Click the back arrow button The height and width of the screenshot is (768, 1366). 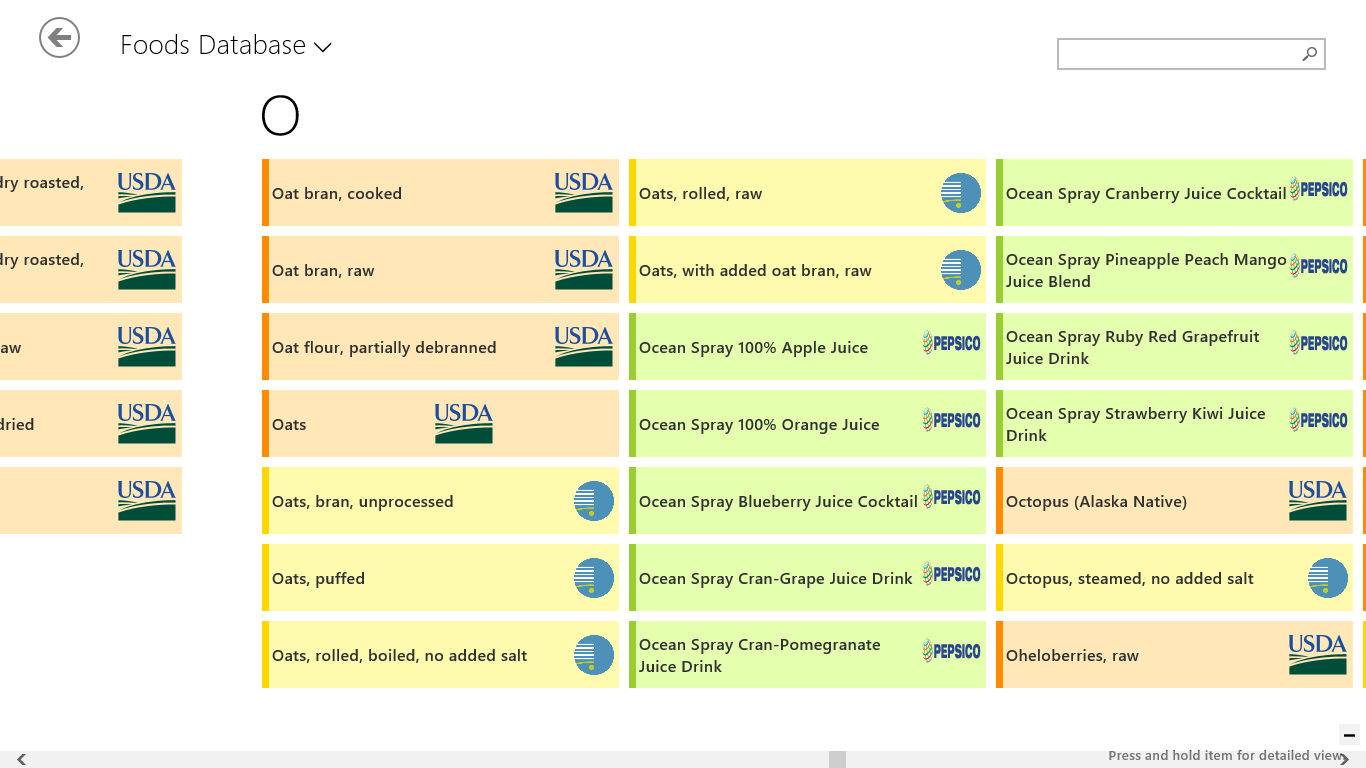coord(59,38)
